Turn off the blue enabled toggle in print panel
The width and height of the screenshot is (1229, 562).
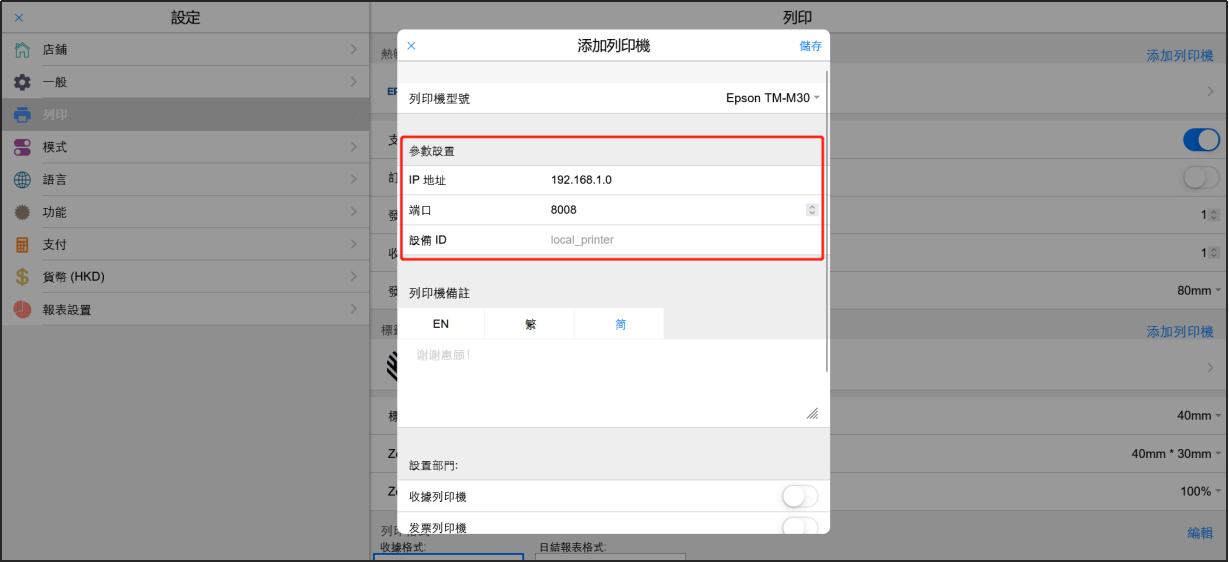coord(1201,140)
